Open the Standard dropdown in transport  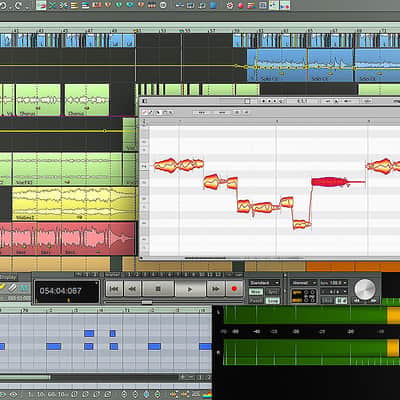click(264, 283)
